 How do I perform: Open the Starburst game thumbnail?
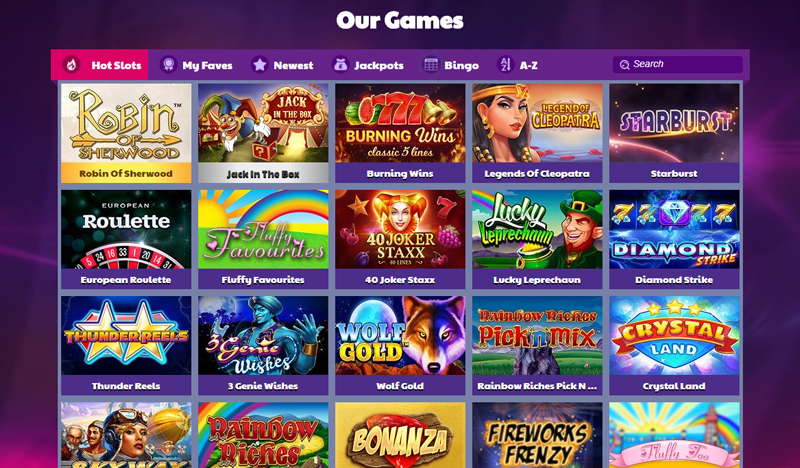point(674,123)
